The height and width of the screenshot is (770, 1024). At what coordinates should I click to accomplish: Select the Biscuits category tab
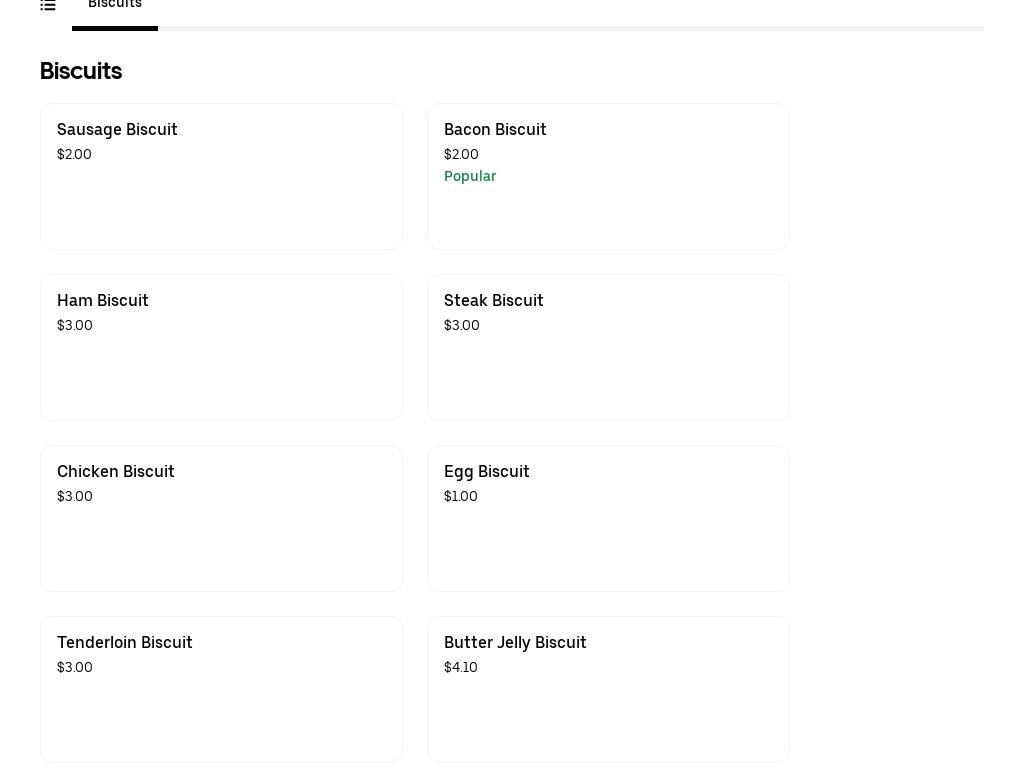[x=115, y=6]
